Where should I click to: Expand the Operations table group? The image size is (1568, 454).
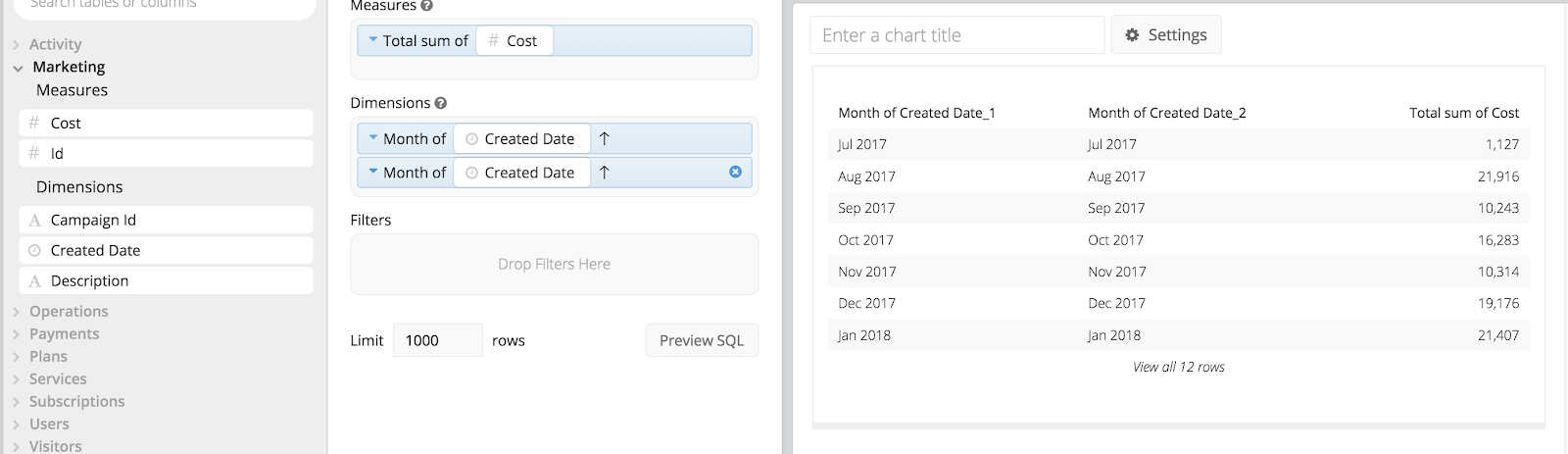coord(17,312)
